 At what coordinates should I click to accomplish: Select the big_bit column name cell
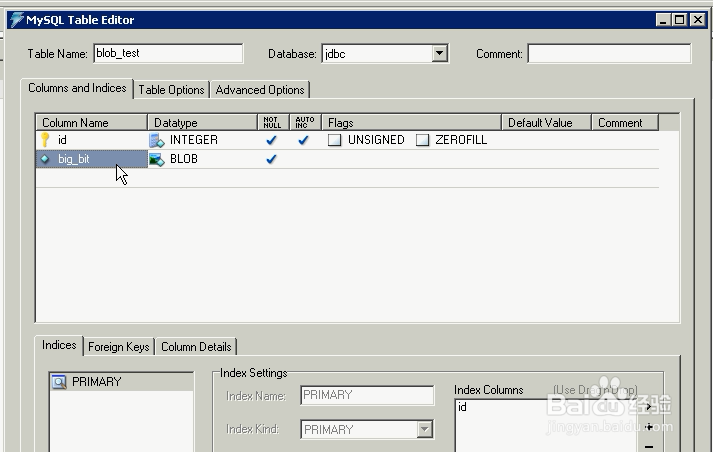91,159
